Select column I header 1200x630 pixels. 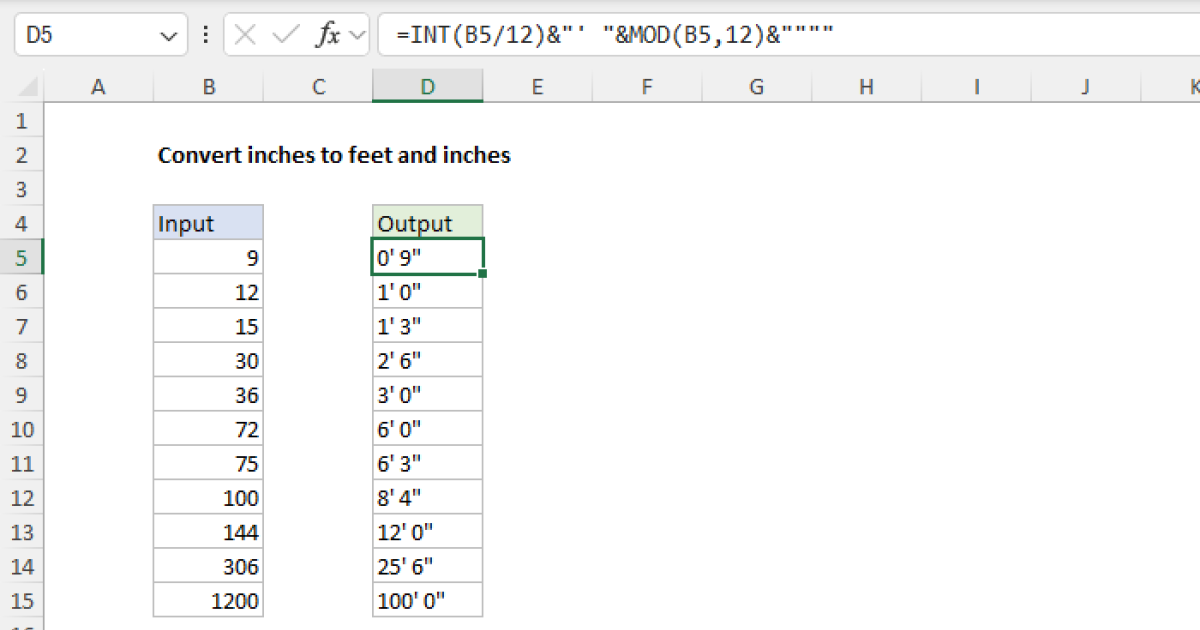click(976, 87)
